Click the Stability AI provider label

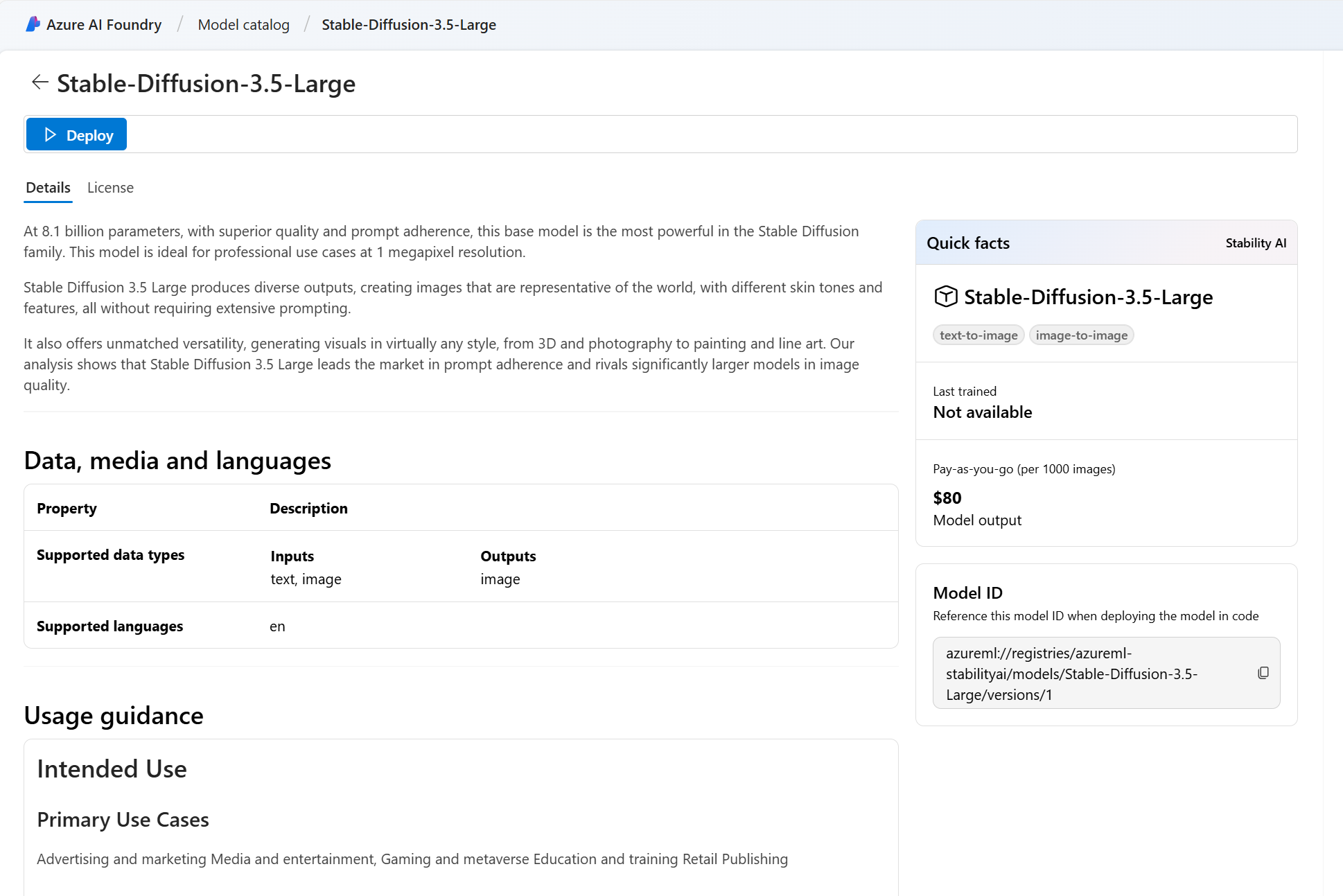tap(1255, 243)
